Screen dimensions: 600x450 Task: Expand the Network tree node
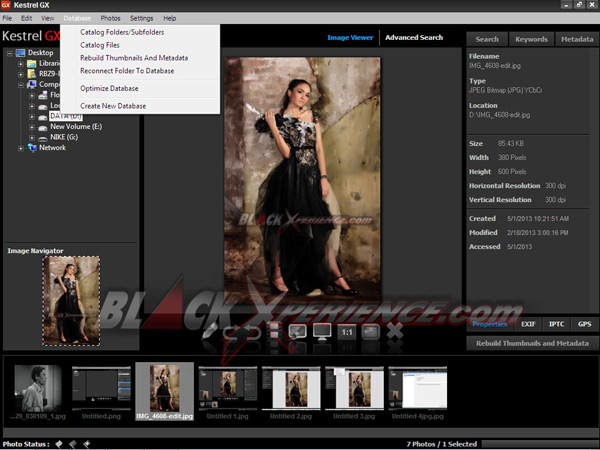pyautogui.click(x=21, y=148)
